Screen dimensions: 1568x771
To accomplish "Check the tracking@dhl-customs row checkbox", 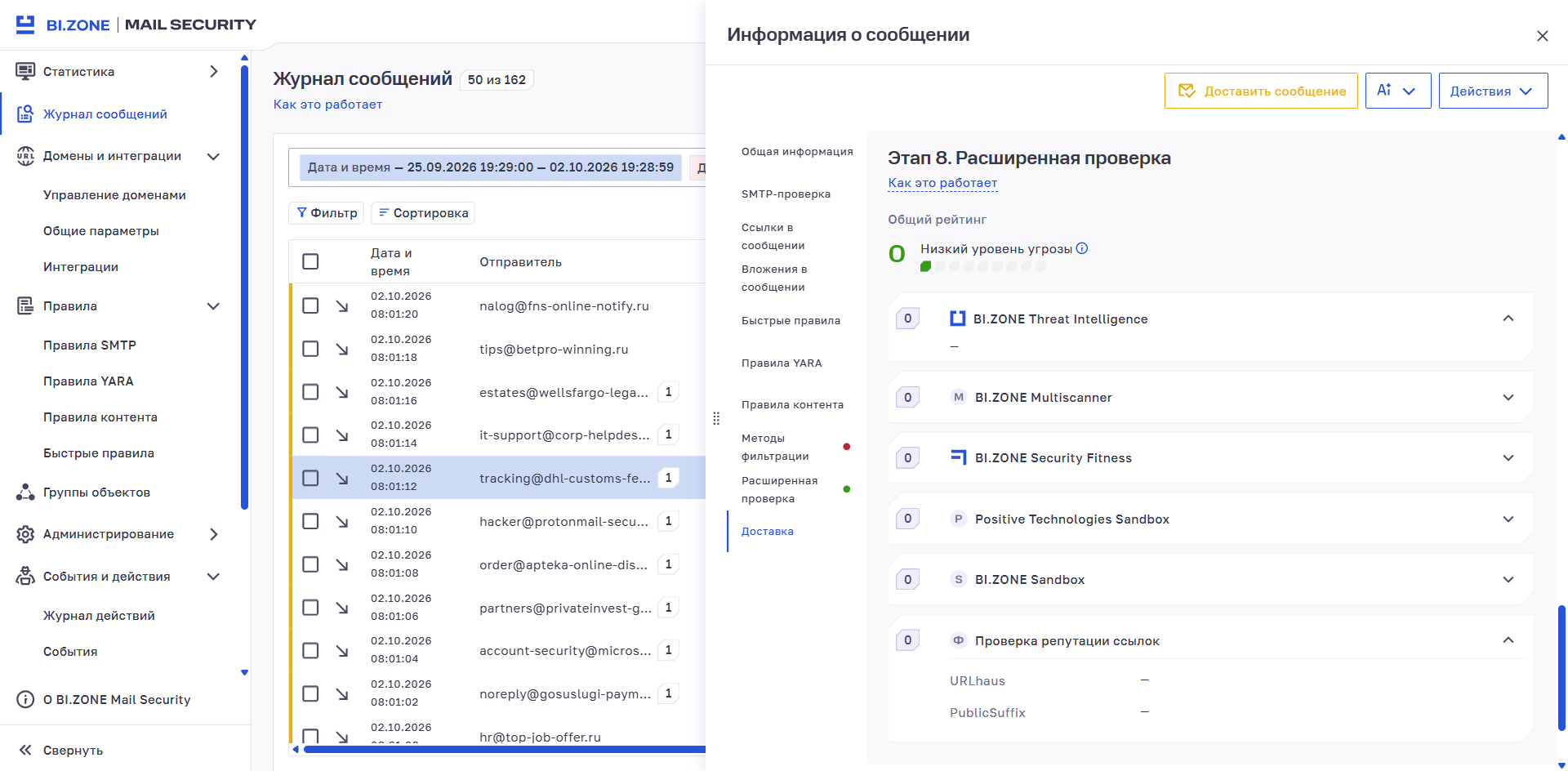I will (310, 478).
